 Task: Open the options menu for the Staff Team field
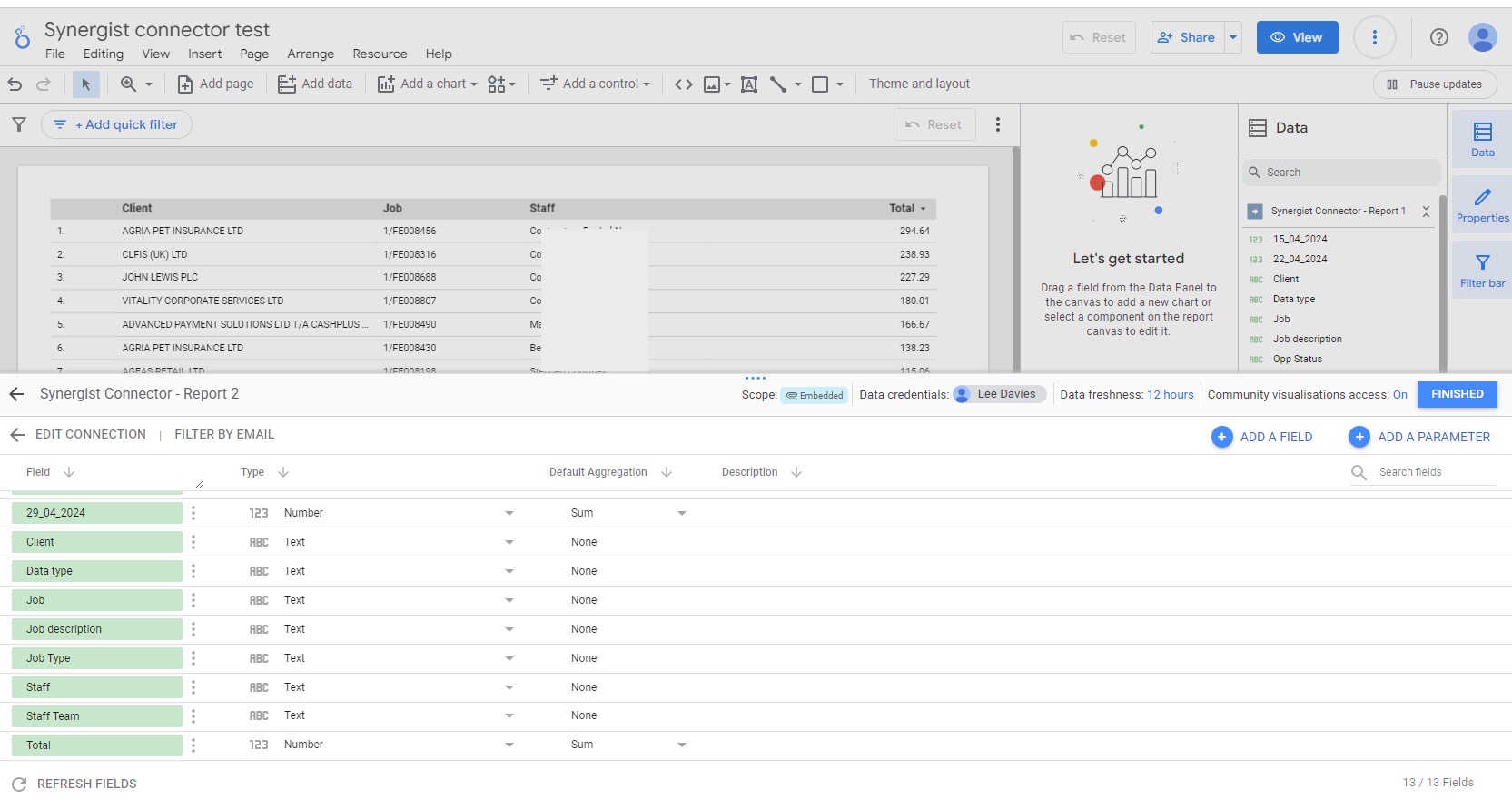click(193, 716)
